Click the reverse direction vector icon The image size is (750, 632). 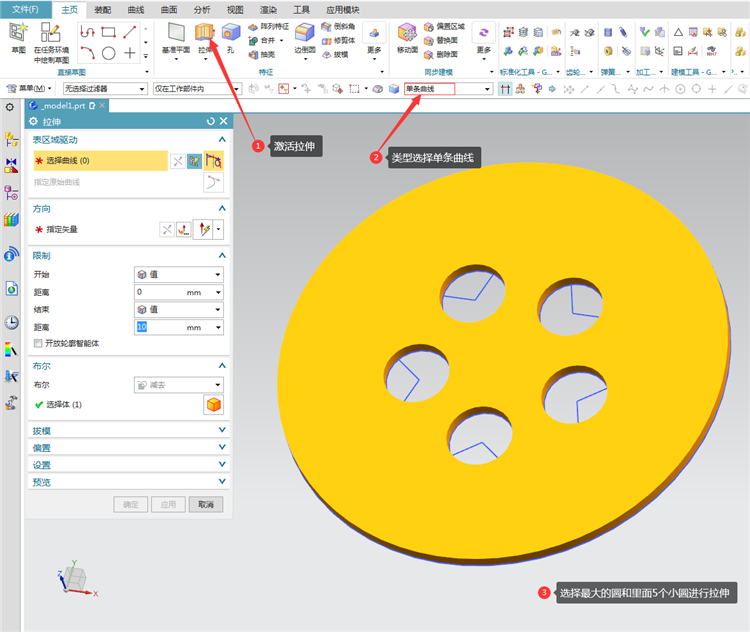(x=167, y=230)
